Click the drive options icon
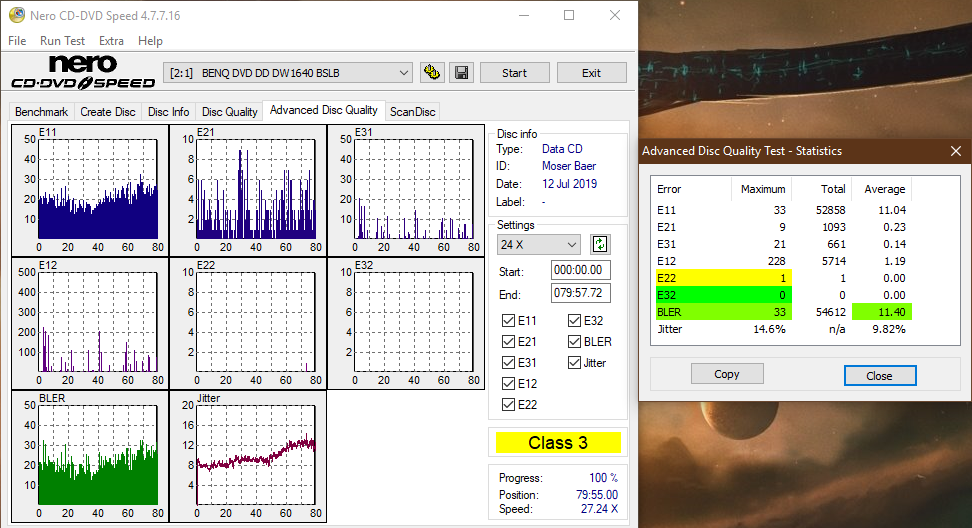The image size is (972, 528). pyautogui.click(x=431, y=73)
